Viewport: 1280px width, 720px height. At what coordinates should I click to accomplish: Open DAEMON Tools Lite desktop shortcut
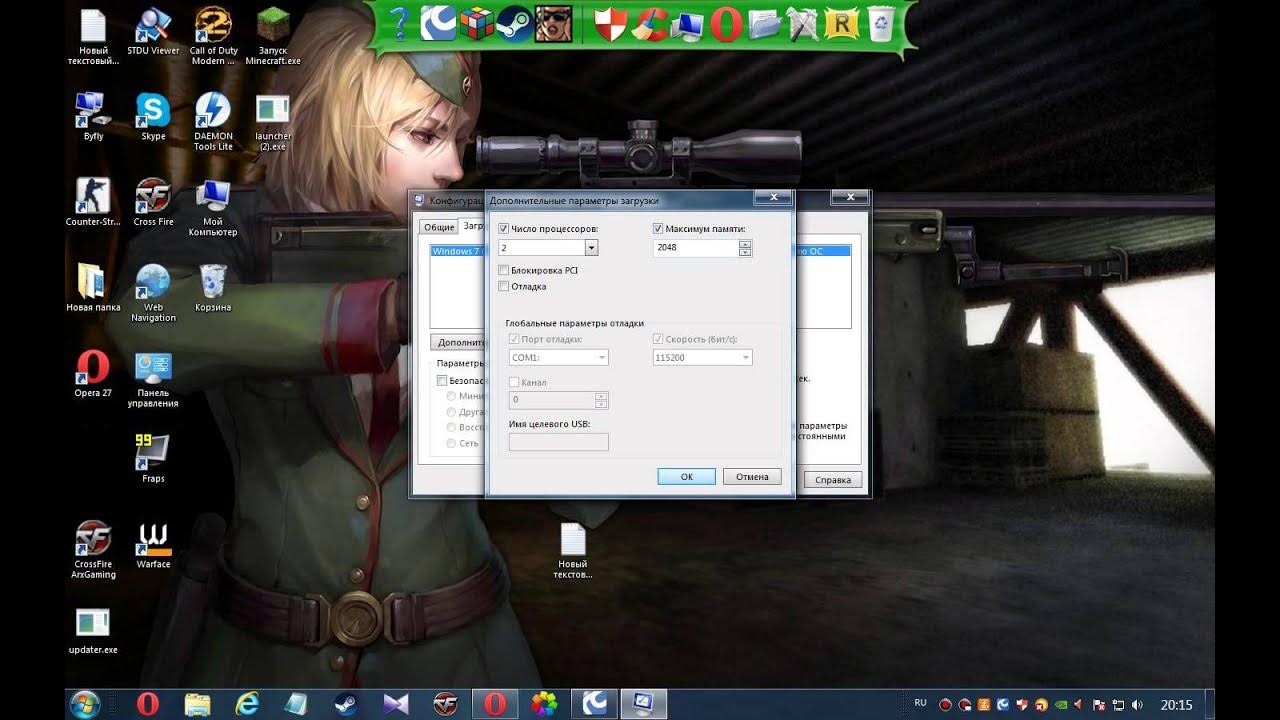pos(213,122)
